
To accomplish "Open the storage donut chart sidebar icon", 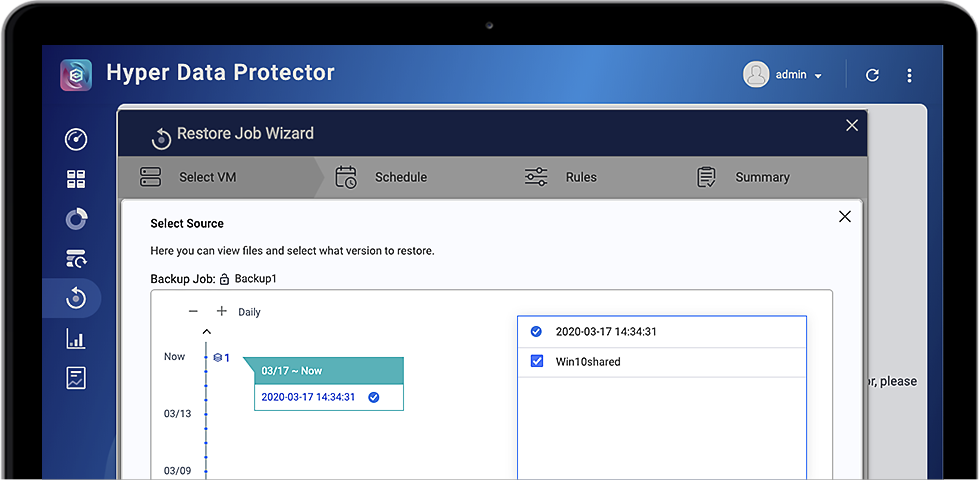I will 76,219.
